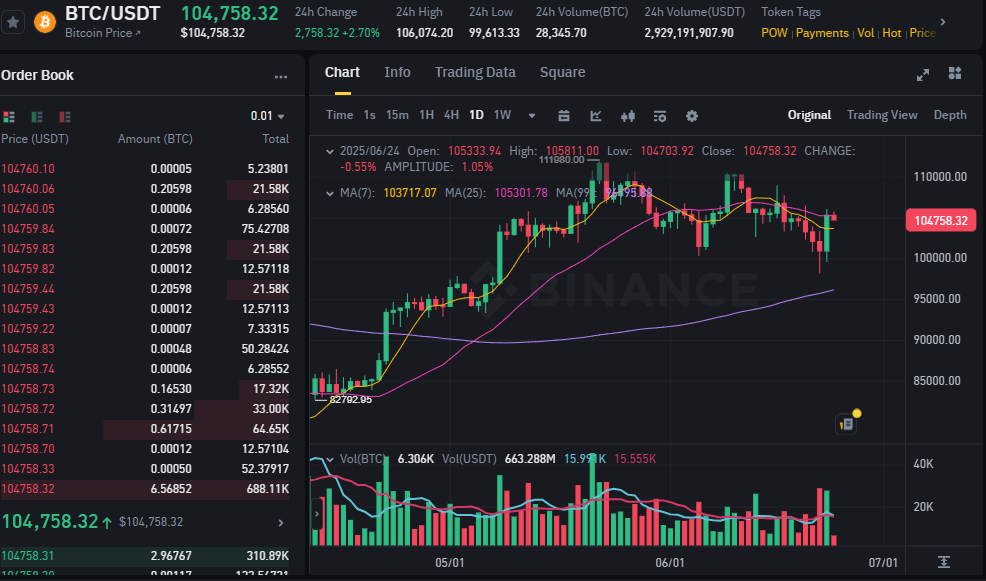This screenshot has height=581, width=986.
Task: Open the order book decimal precision 0.01 dropdown
Action: point(267,116)
